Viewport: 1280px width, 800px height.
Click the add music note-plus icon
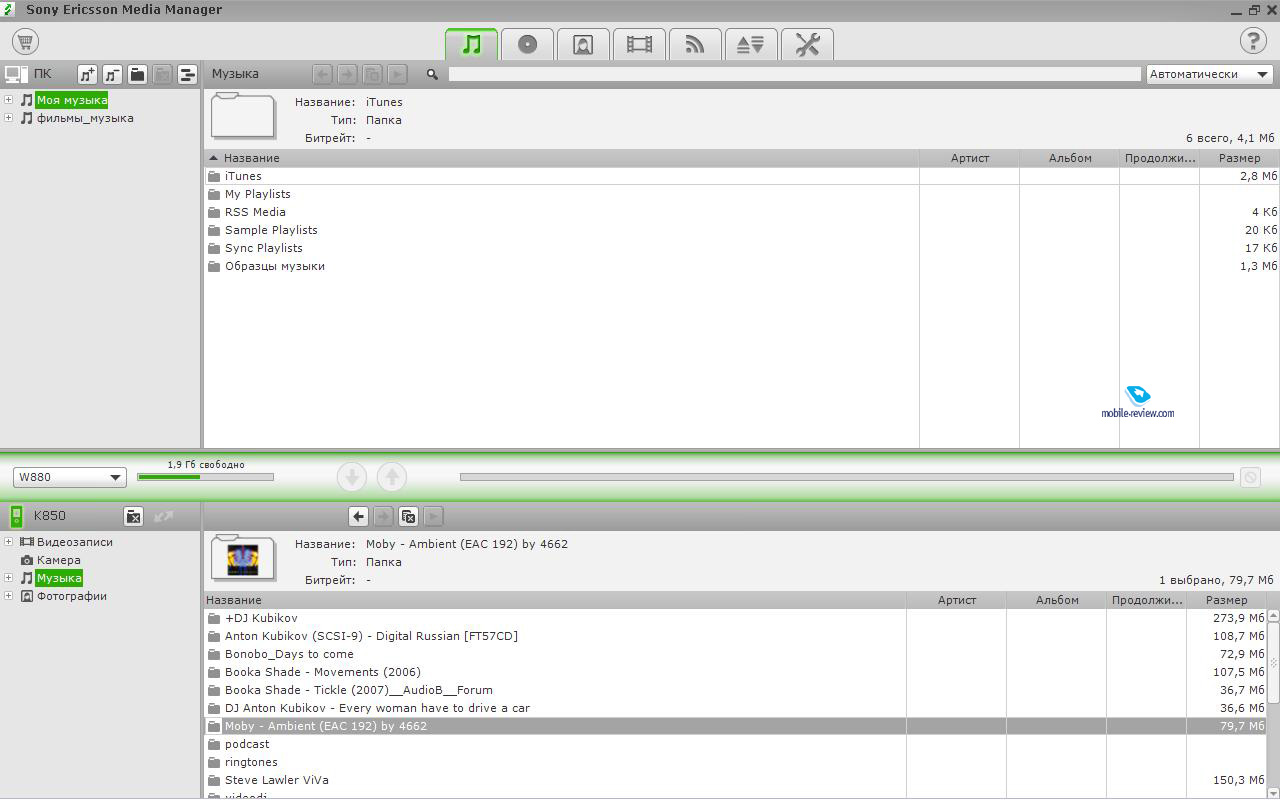[x=87, y=74]
